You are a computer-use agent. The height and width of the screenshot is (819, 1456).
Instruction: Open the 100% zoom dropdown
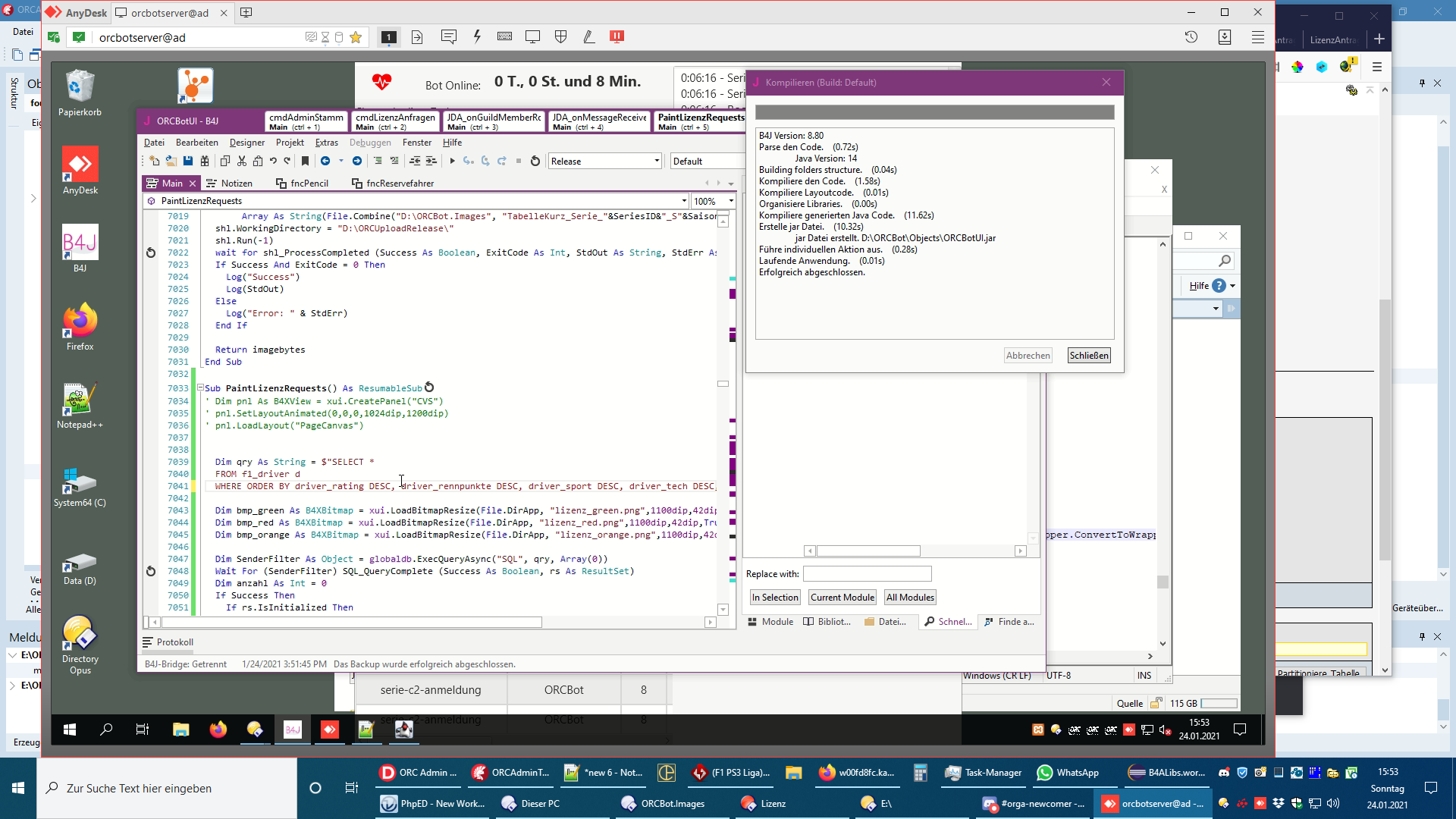(x=731, y=201)
